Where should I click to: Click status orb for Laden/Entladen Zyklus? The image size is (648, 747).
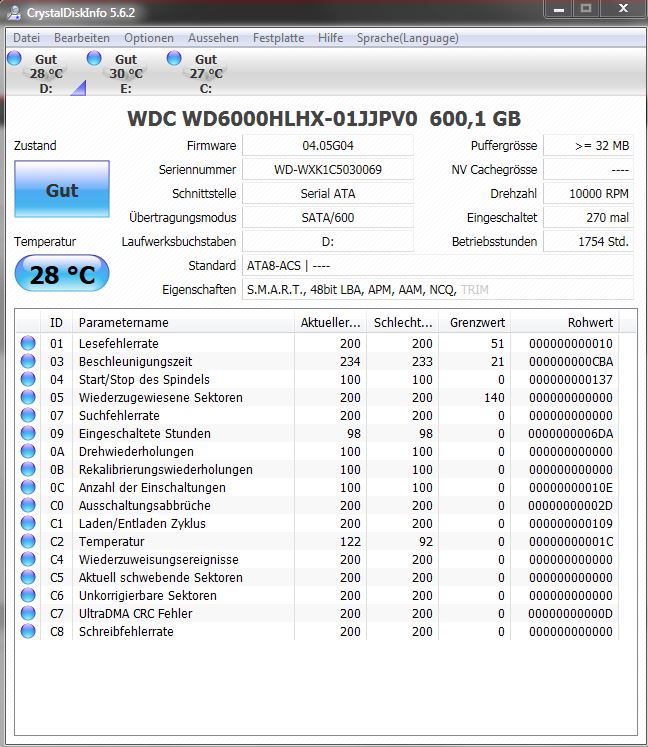pyautogui.click(x=28, y=523)
